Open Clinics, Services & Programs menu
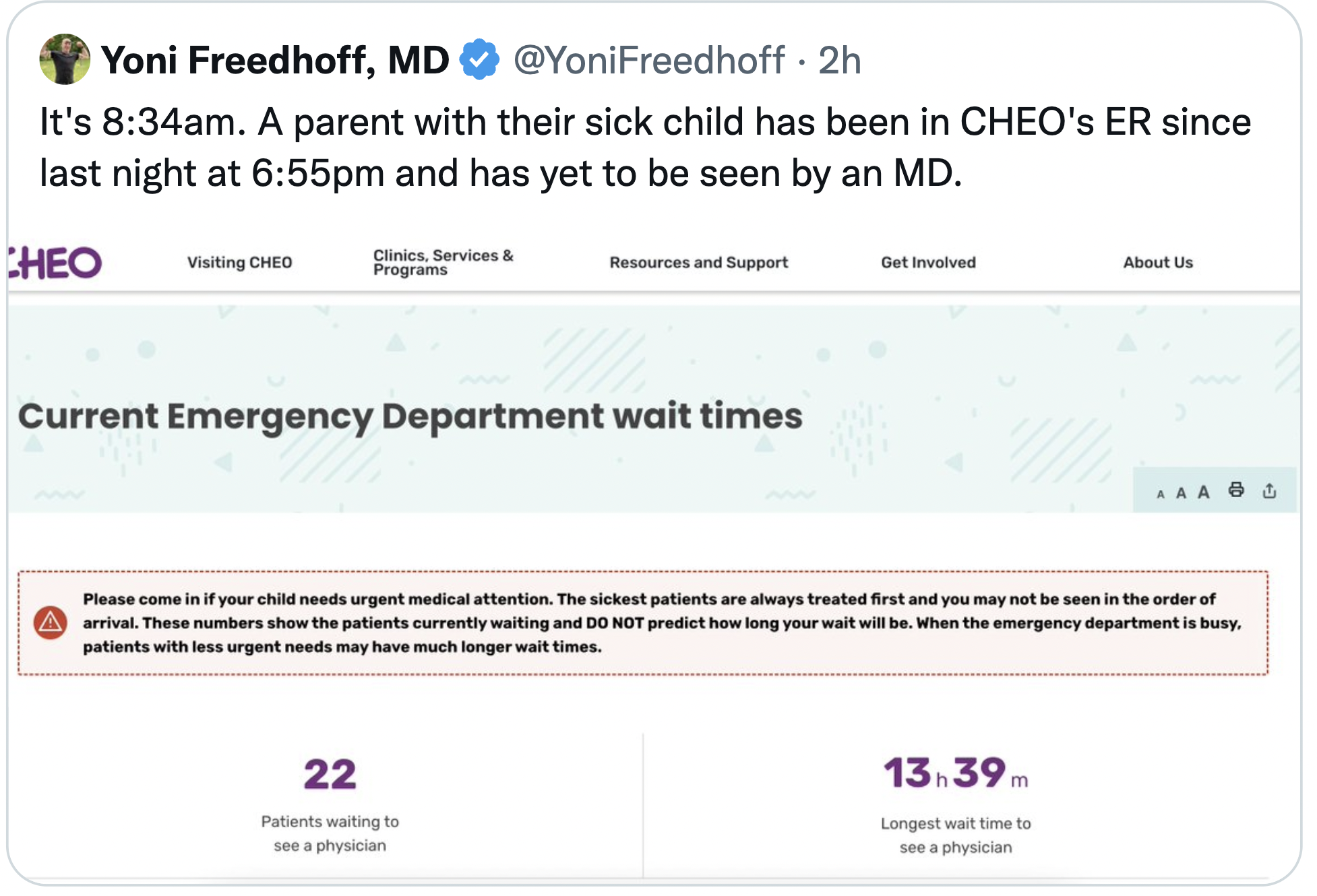 [443, 263]
